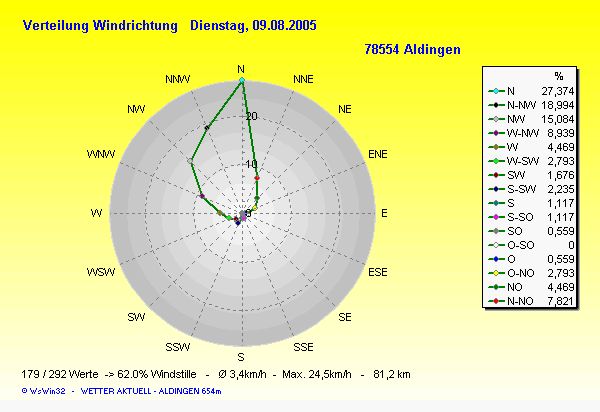Click the N-NO red legend marker

point(497,301)
